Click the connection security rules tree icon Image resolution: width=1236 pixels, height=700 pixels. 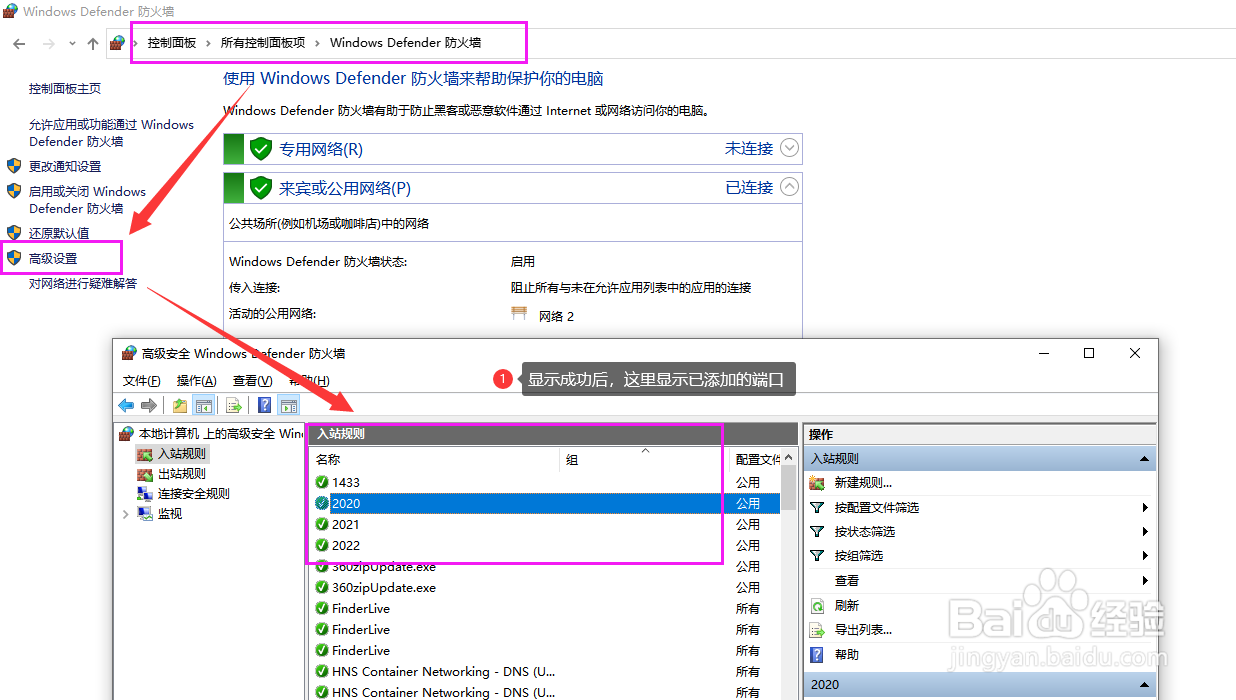pyautogui.click(x=145, y=494)
